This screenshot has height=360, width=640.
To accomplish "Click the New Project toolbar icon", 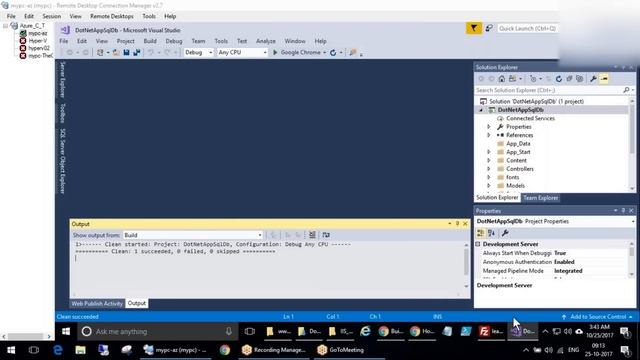I will (x=100, y=53).
